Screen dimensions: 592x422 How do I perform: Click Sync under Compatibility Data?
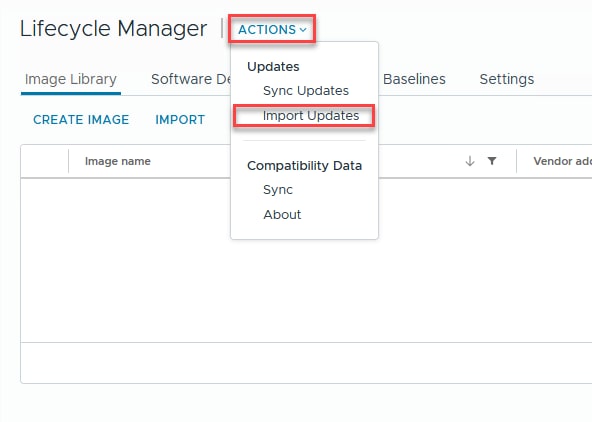tap(278, 189)
